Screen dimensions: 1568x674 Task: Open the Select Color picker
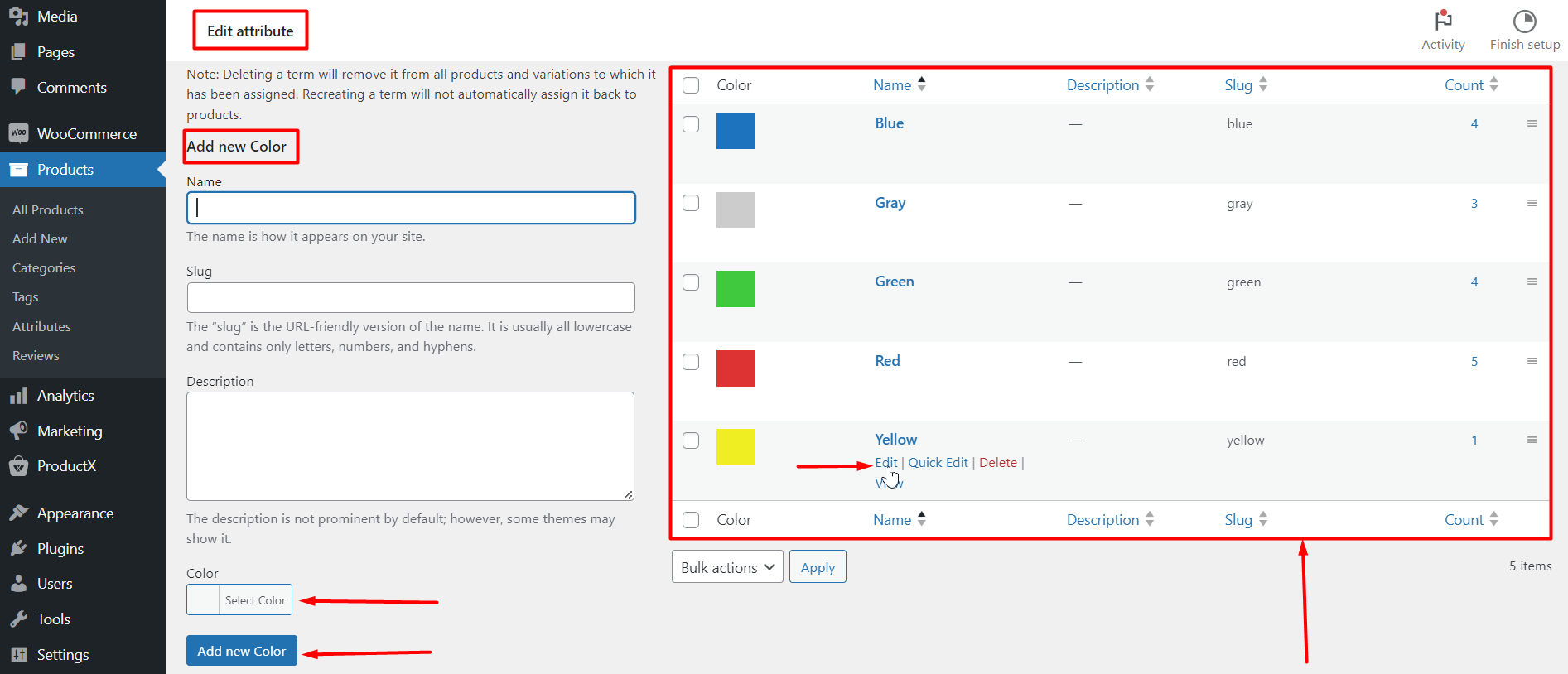click(239, 599)
